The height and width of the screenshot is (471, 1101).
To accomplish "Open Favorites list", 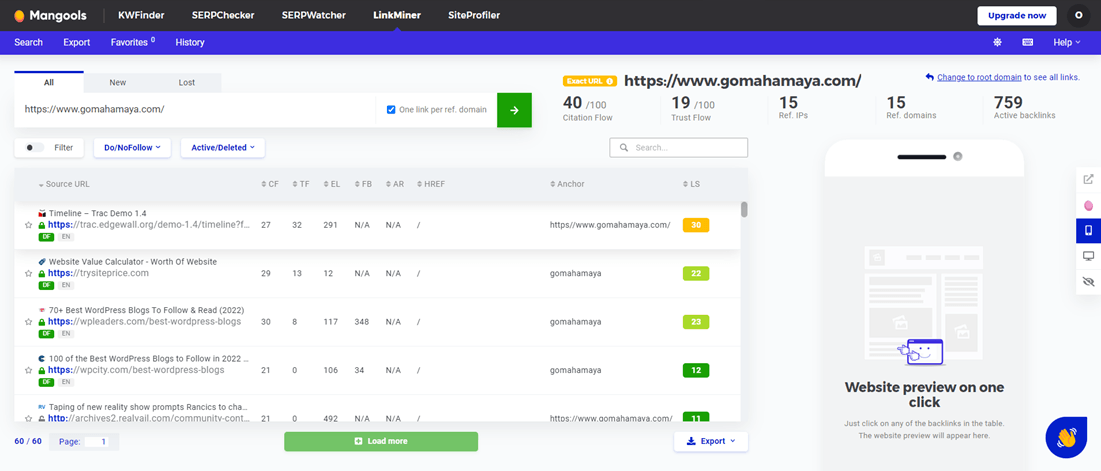I will click(133, 42).
